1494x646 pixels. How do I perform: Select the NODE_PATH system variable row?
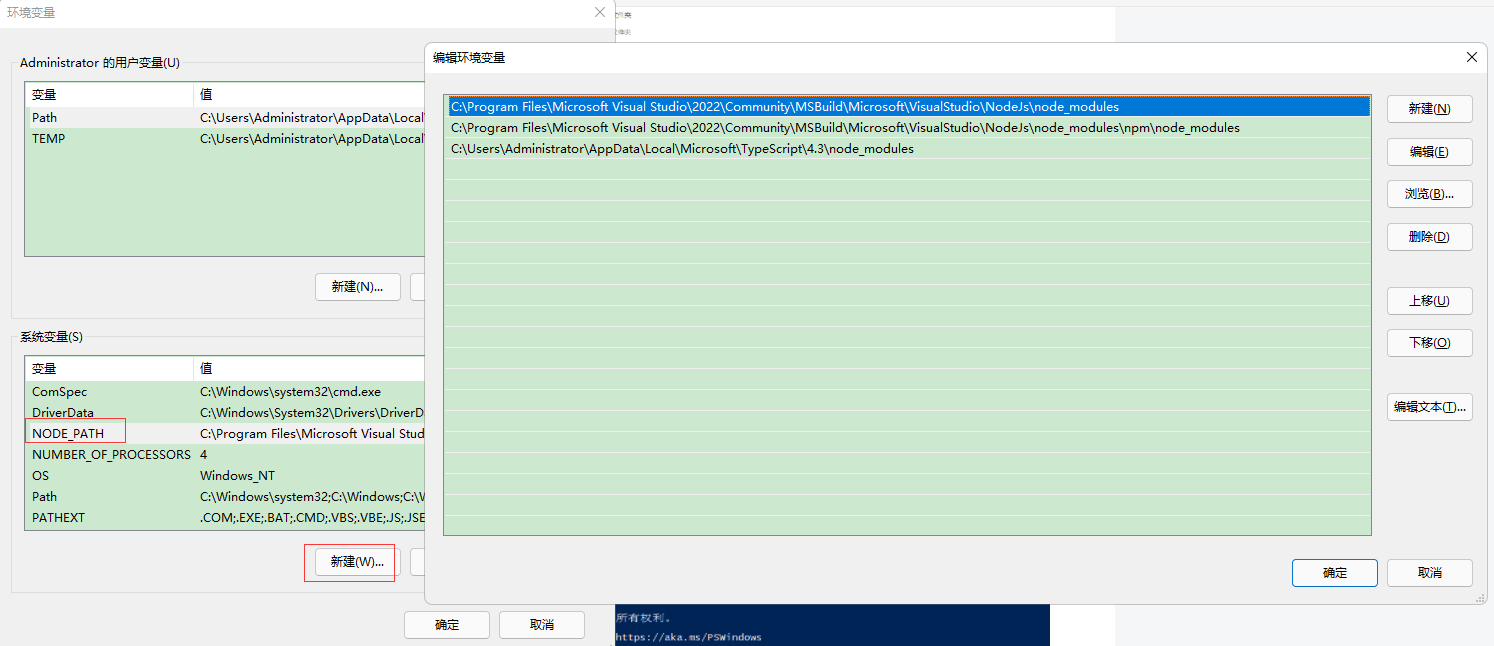pyautogui.click(x=75, y=433)
